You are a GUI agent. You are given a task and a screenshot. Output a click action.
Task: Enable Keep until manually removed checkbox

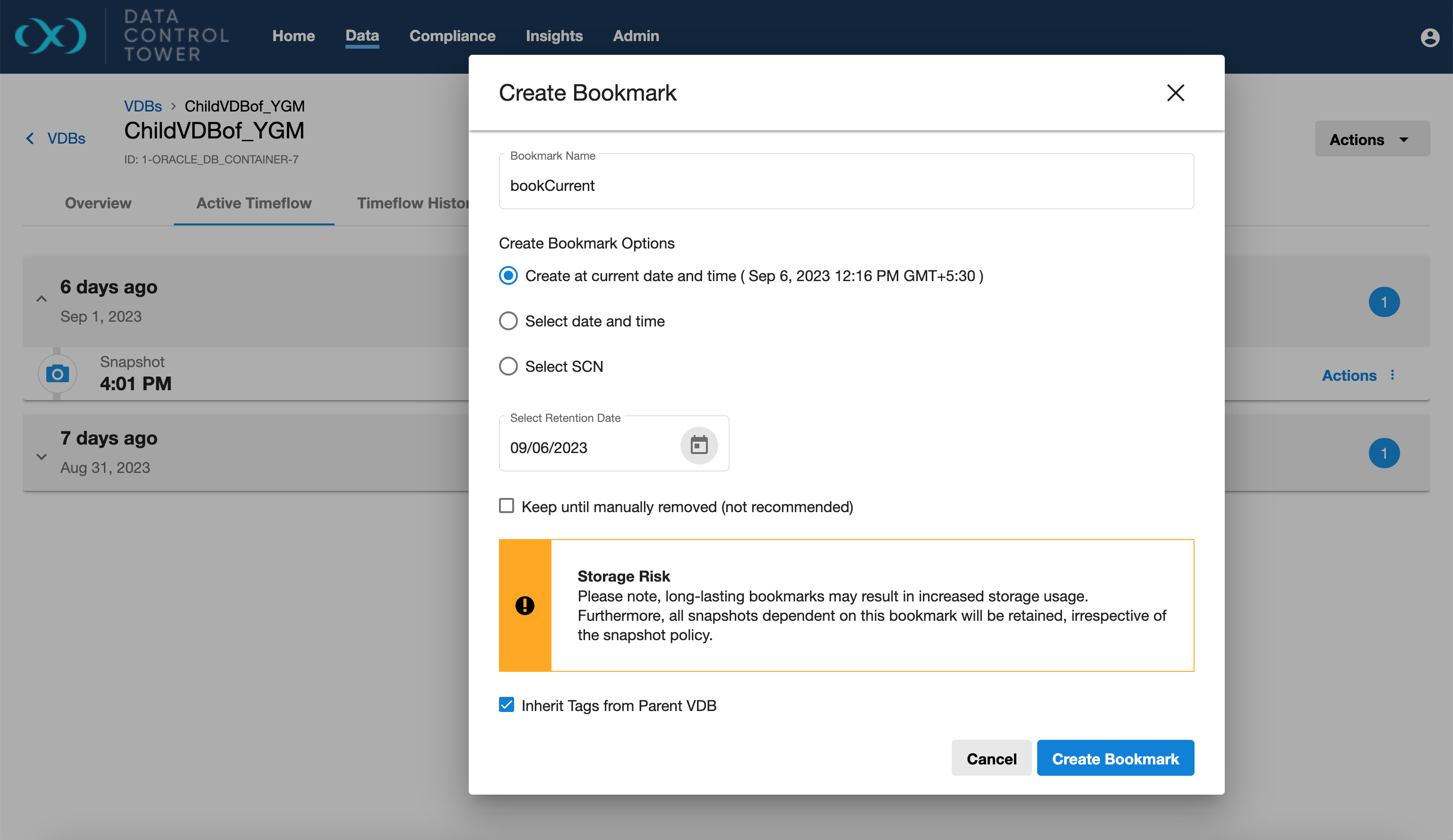[506, 506]
